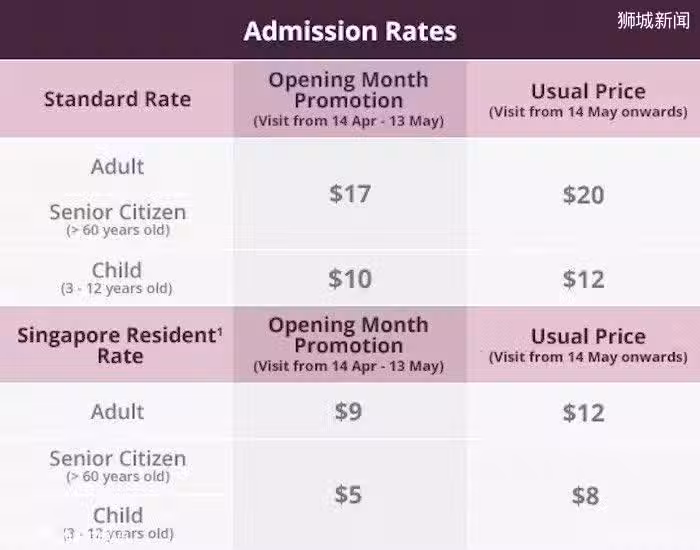Select the Standard Rate header cell
Image resolution: width=700 pixels, height=550 pixels.
117,99
